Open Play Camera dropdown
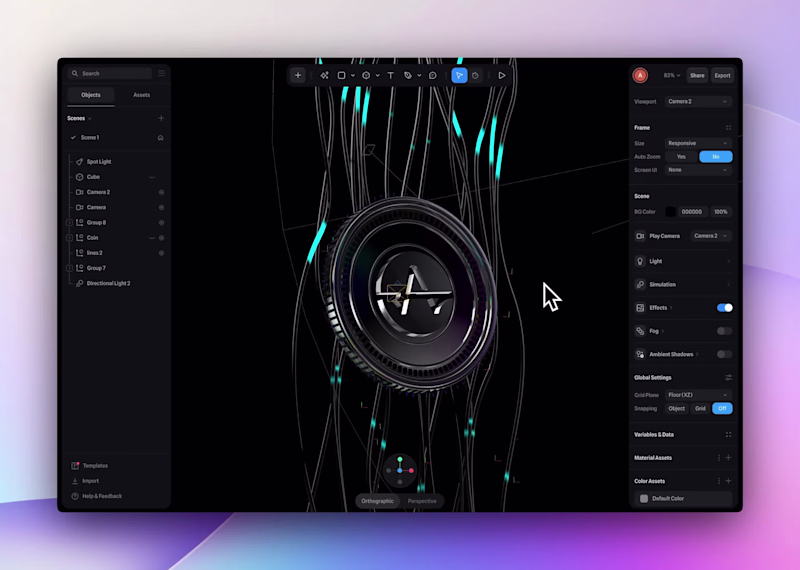The width and height of the screenshot is (800, 570). [x=711, y=236]
